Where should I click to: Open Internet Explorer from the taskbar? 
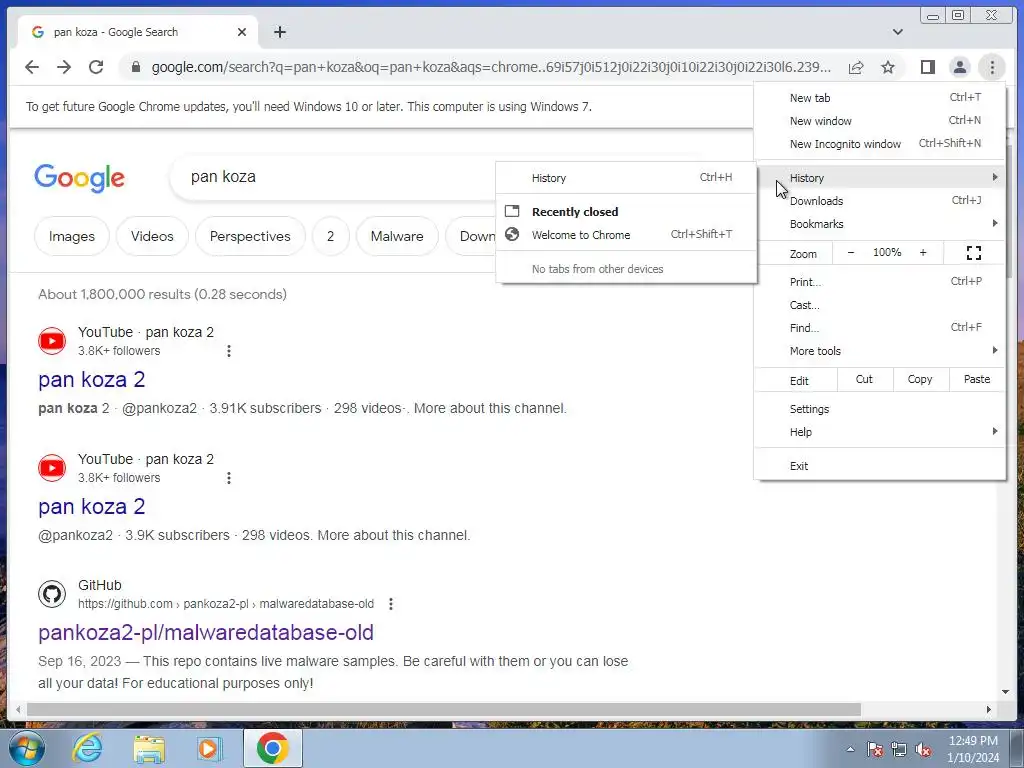(87, 748)
